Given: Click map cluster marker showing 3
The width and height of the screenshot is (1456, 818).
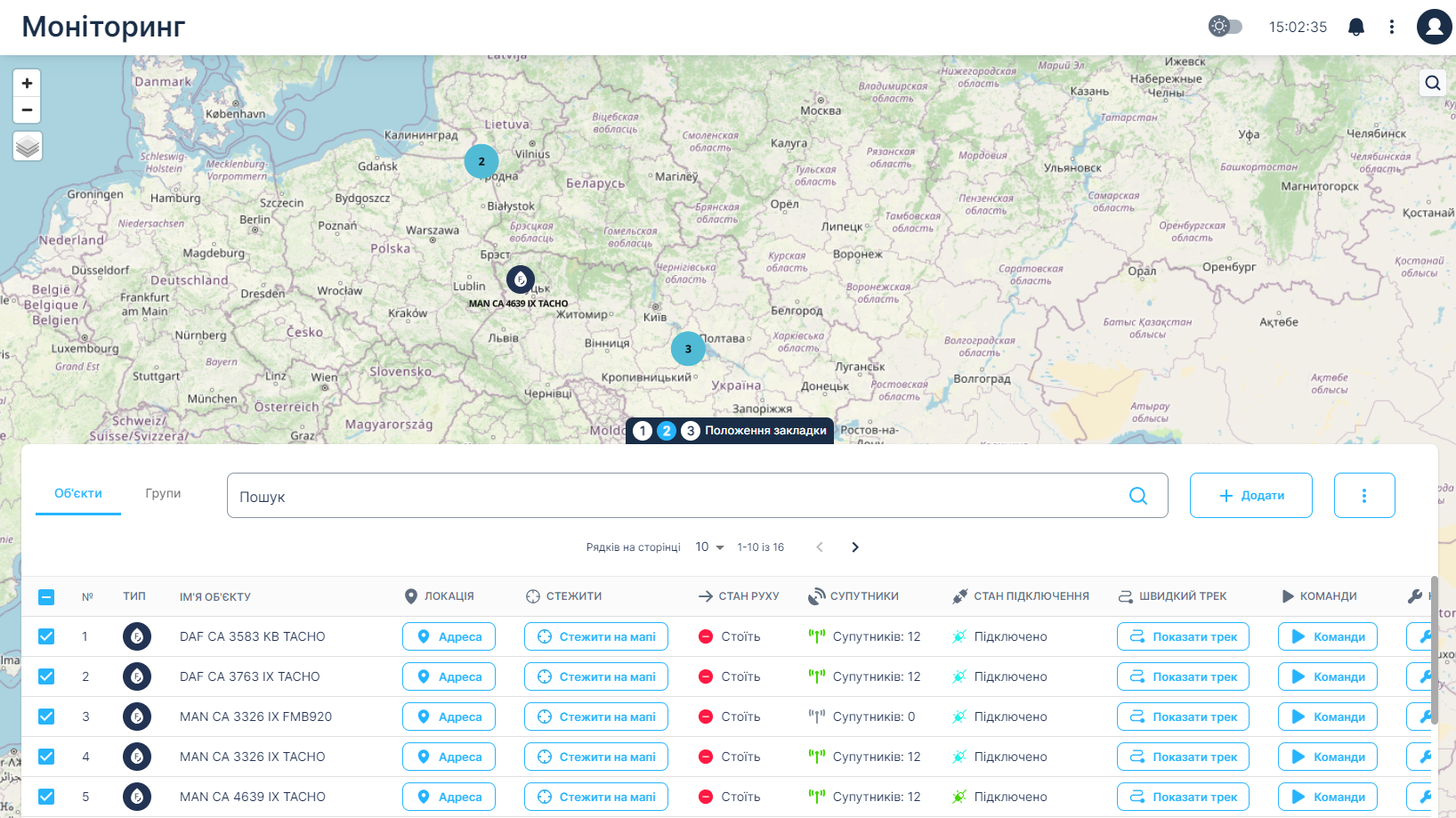Looking at the screenshot, I should point(688,349).
